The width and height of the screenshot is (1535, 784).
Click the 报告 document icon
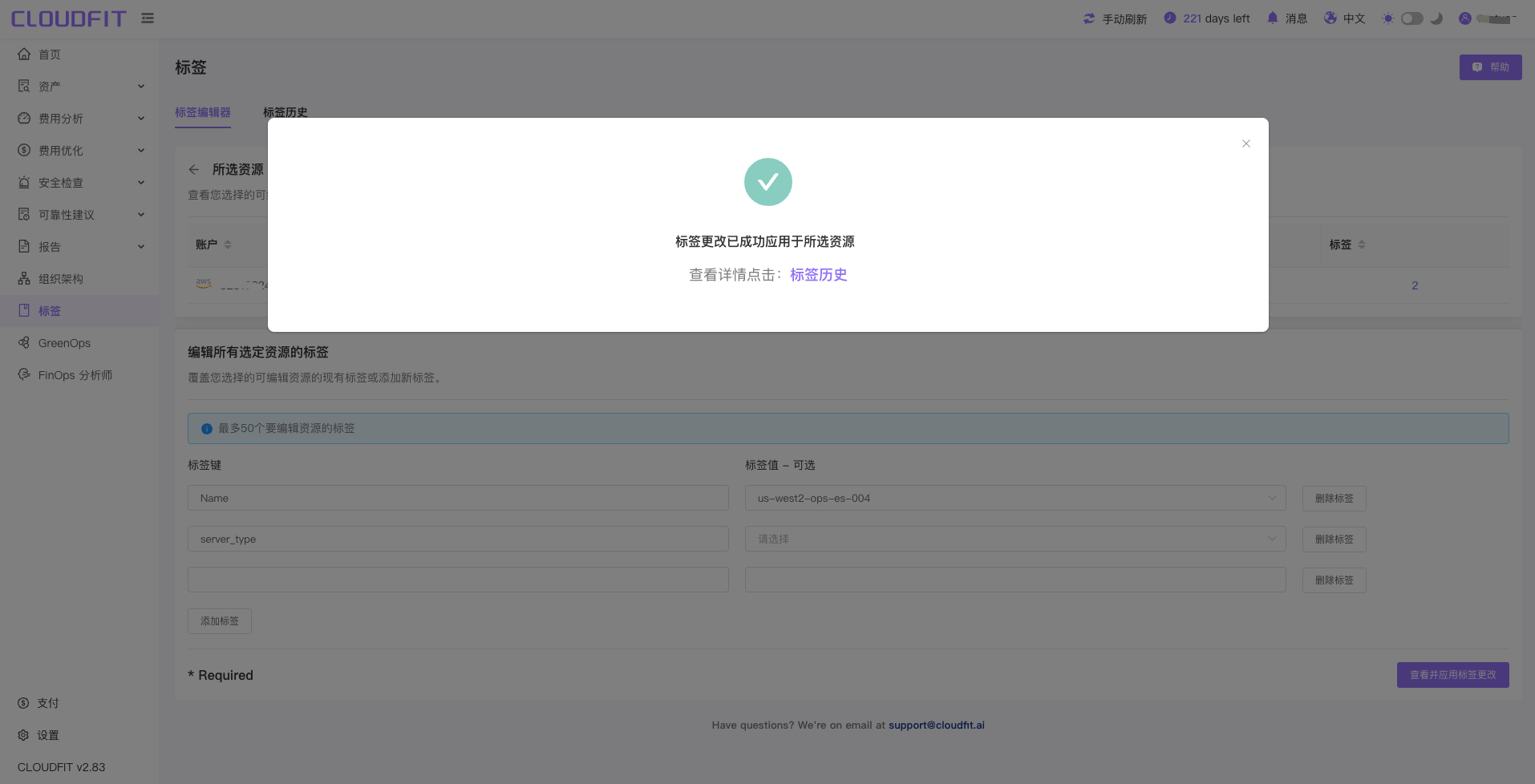24,246
